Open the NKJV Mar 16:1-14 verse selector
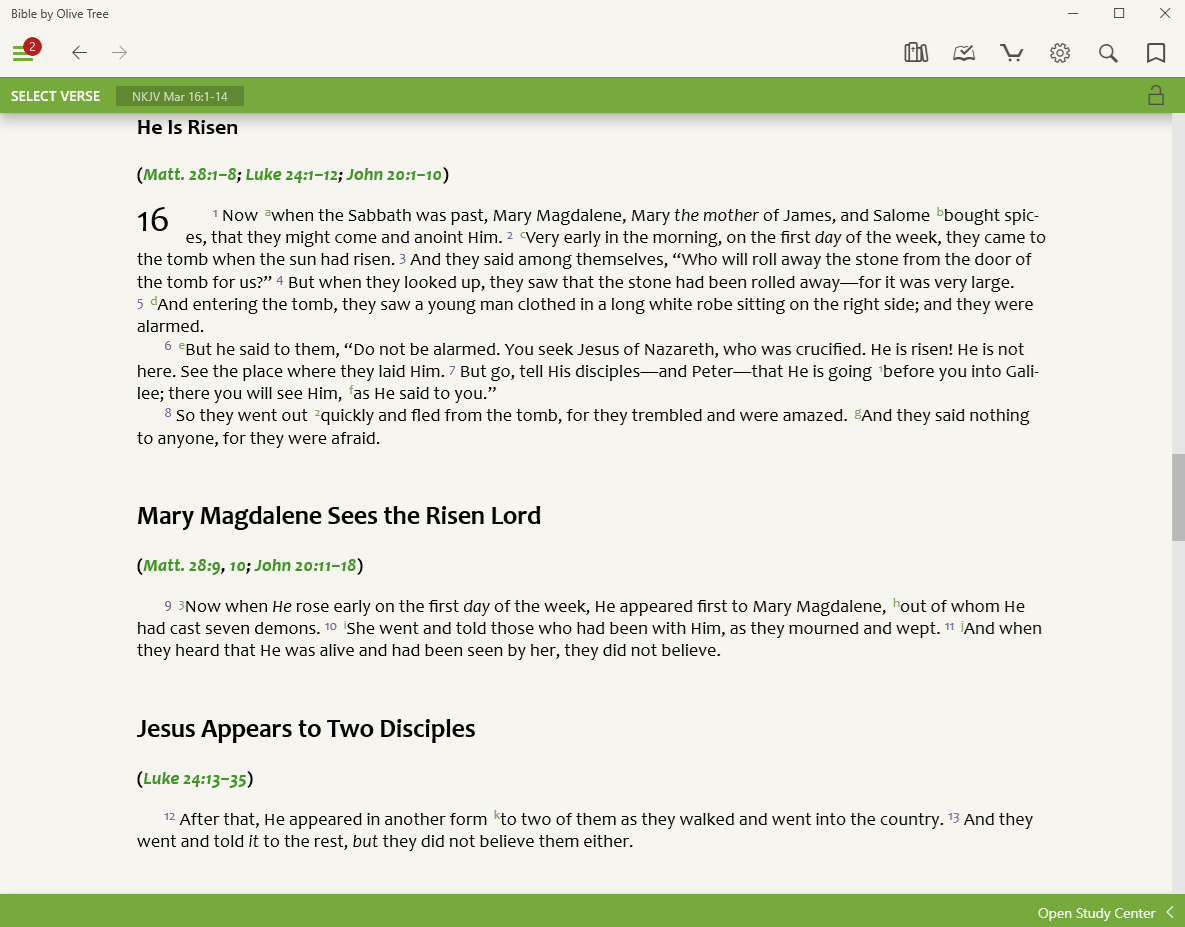 180,96
